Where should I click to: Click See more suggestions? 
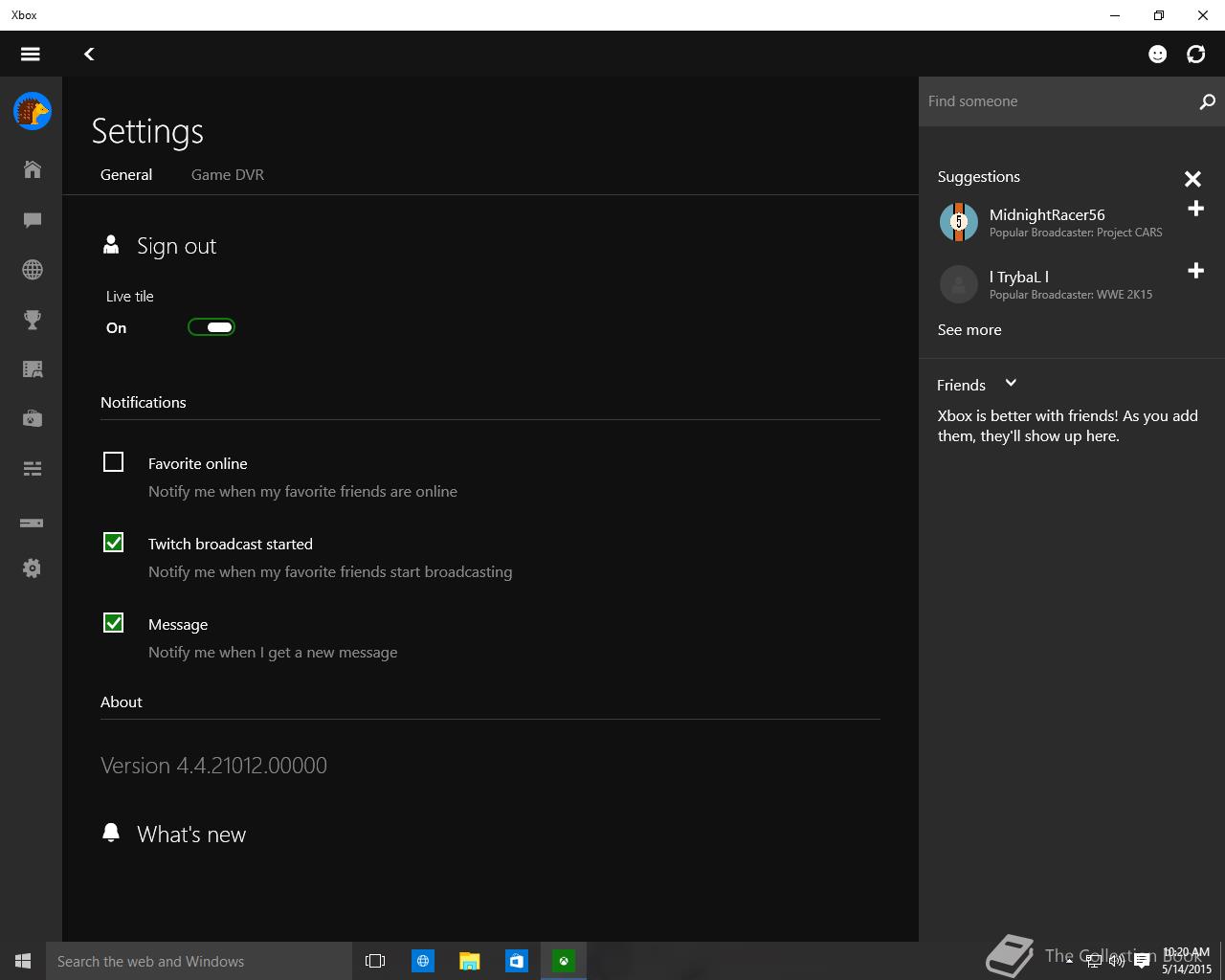969,330
